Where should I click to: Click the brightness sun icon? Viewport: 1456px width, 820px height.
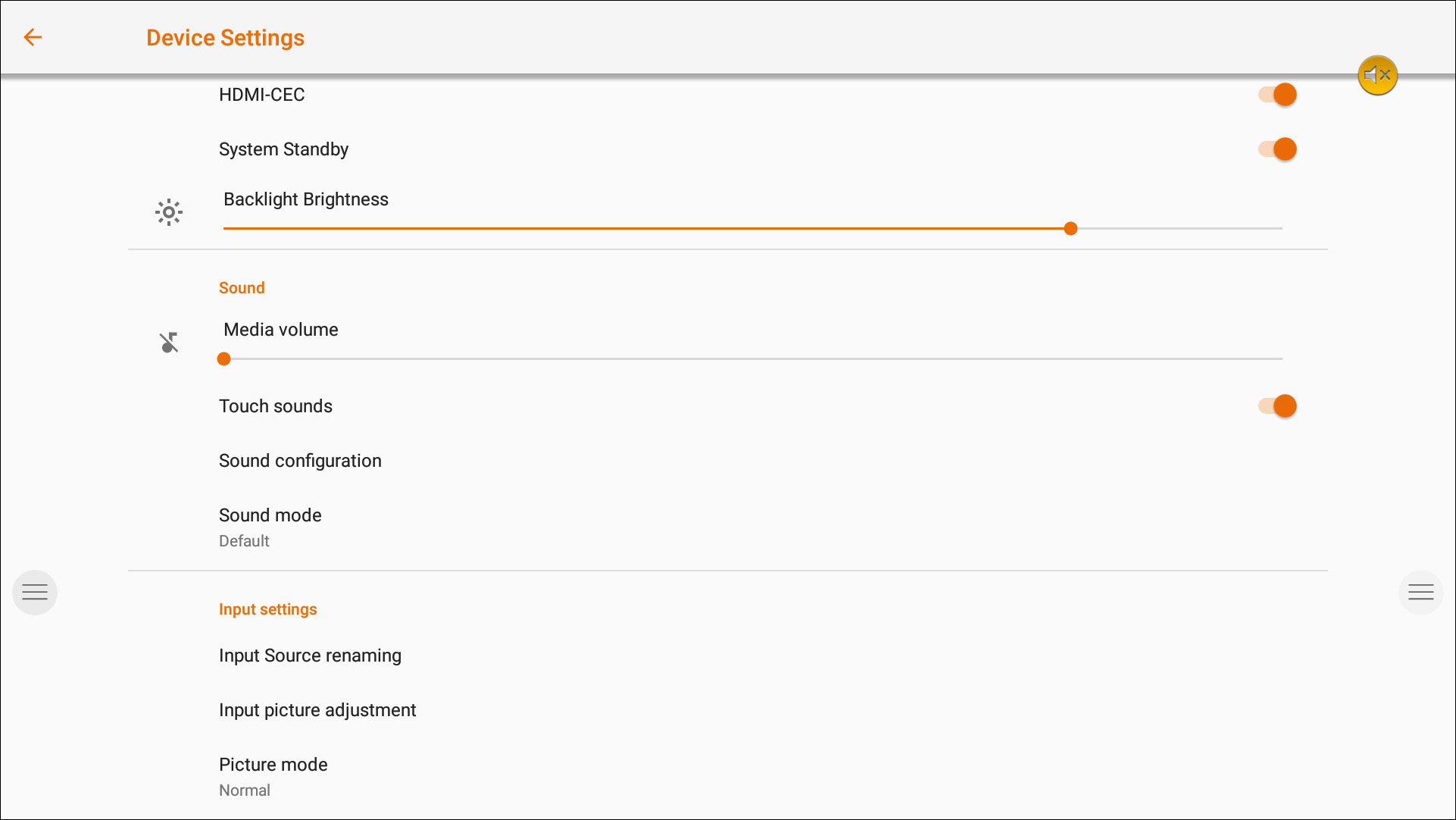(x=169, y=212)
